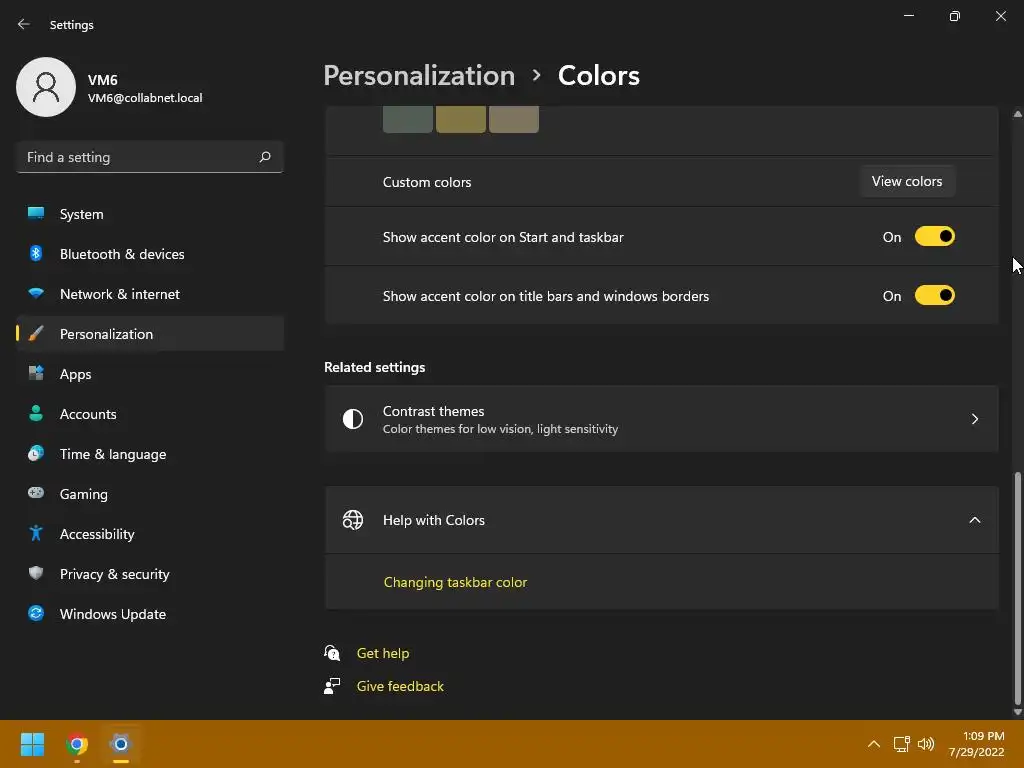Click the Windows Update icon
The width and height of the screenshot is (1024, 768).
36,614
